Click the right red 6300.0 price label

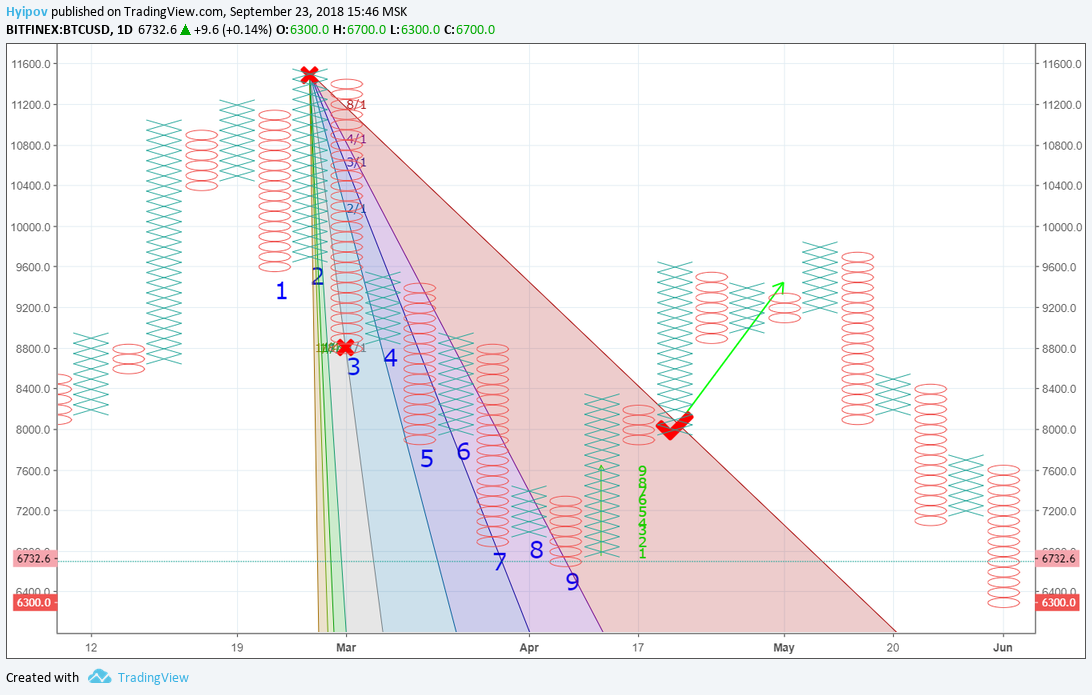1059,602
